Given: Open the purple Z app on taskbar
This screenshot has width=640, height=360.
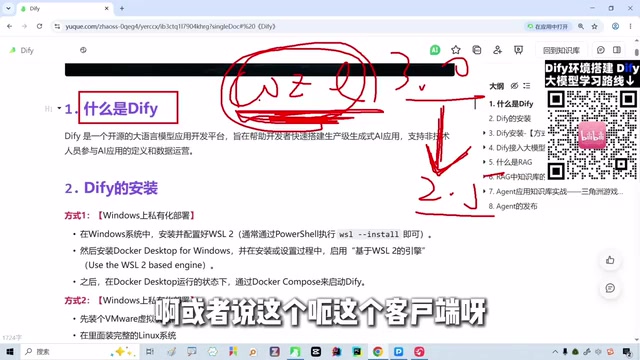Looking at the screenshot, I should [x=274, y=351].
